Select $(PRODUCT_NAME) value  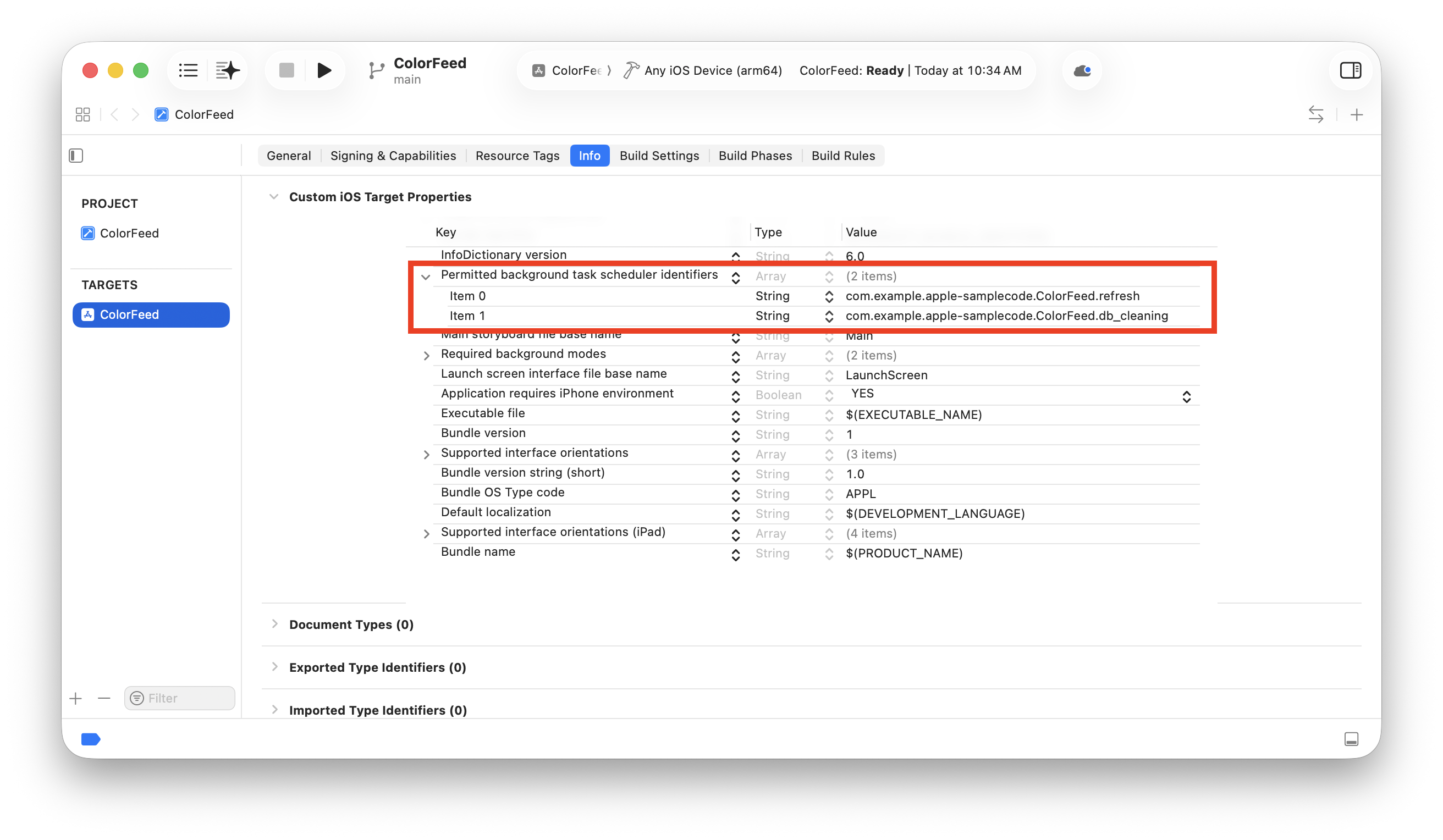click(904, 553)
